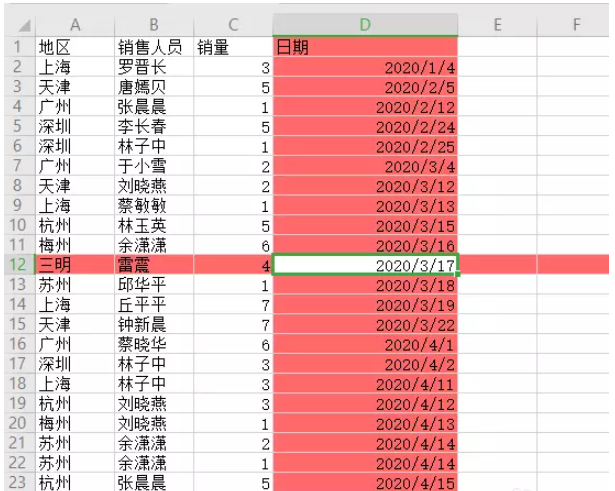Select the cell with 邱华平
The width and height of the screenshot is (615, 491).
pos(154,285)
